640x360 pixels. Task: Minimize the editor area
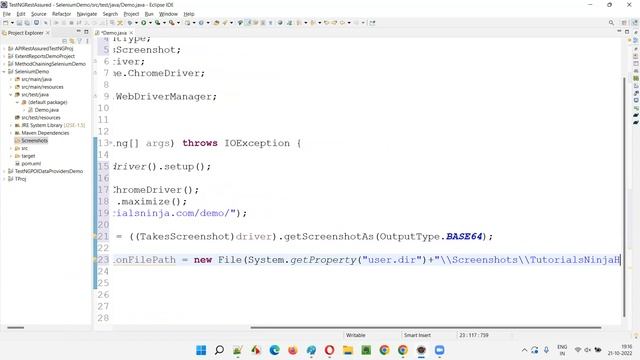(619, 32)
